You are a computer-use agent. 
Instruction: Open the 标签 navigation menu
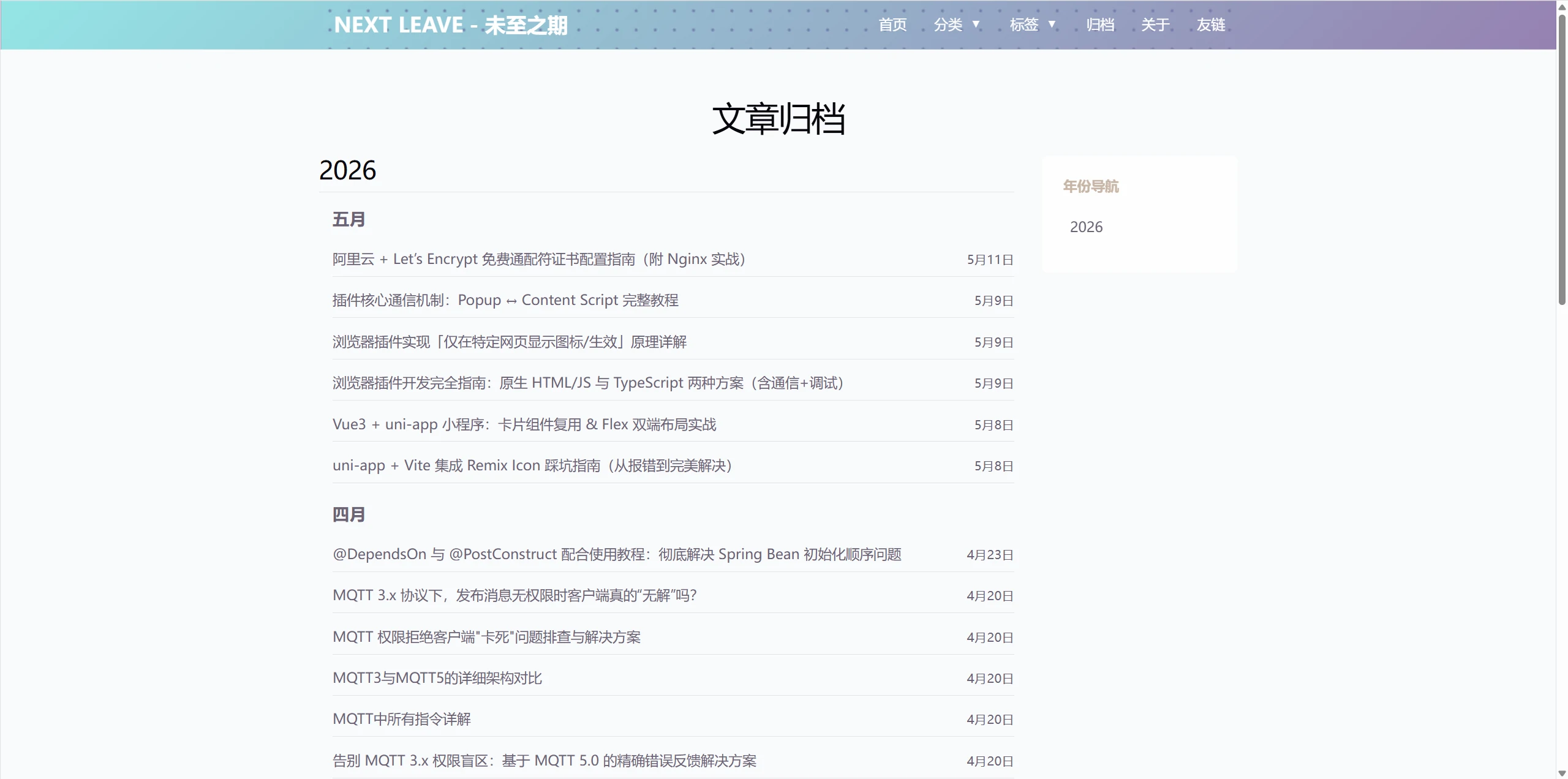(1024, 25)
